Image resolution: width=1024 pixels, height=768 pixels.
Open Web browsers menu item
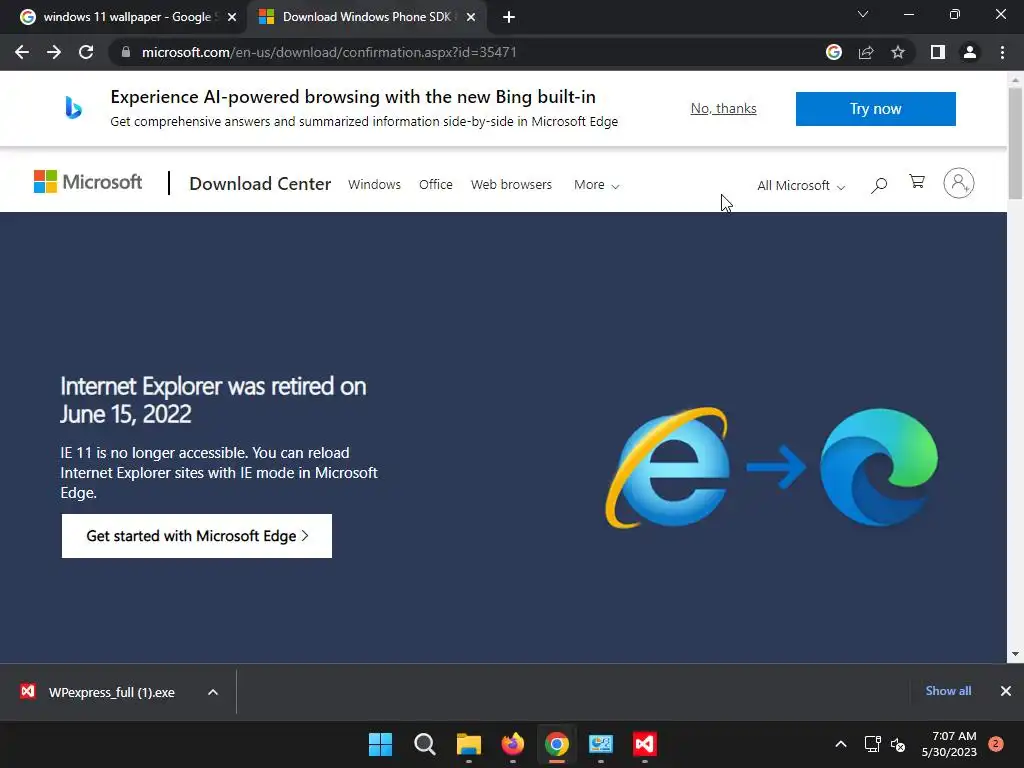click(x=511, y=185)
